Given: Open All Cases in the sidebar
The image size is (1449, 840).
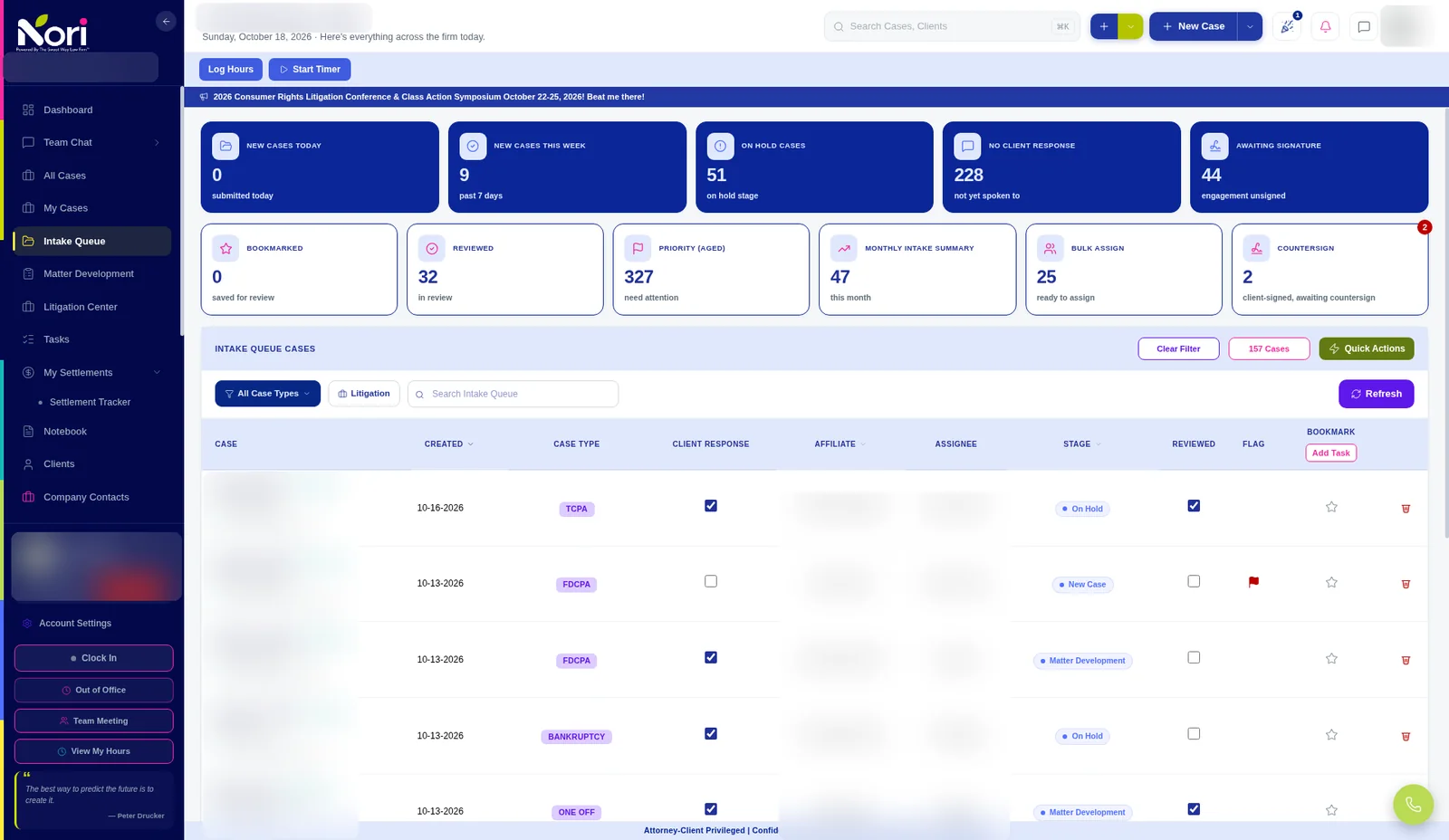Looking at the screenshot, I should coord(91,176).
